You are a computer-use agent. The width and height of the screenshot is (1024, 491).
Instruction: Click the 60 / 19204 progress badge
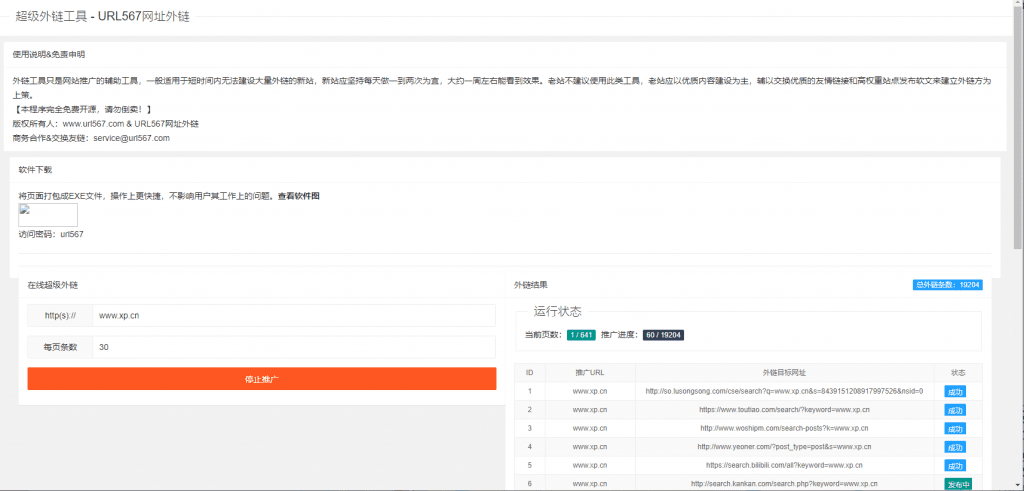pyautogui.click(x=663, y=334)
